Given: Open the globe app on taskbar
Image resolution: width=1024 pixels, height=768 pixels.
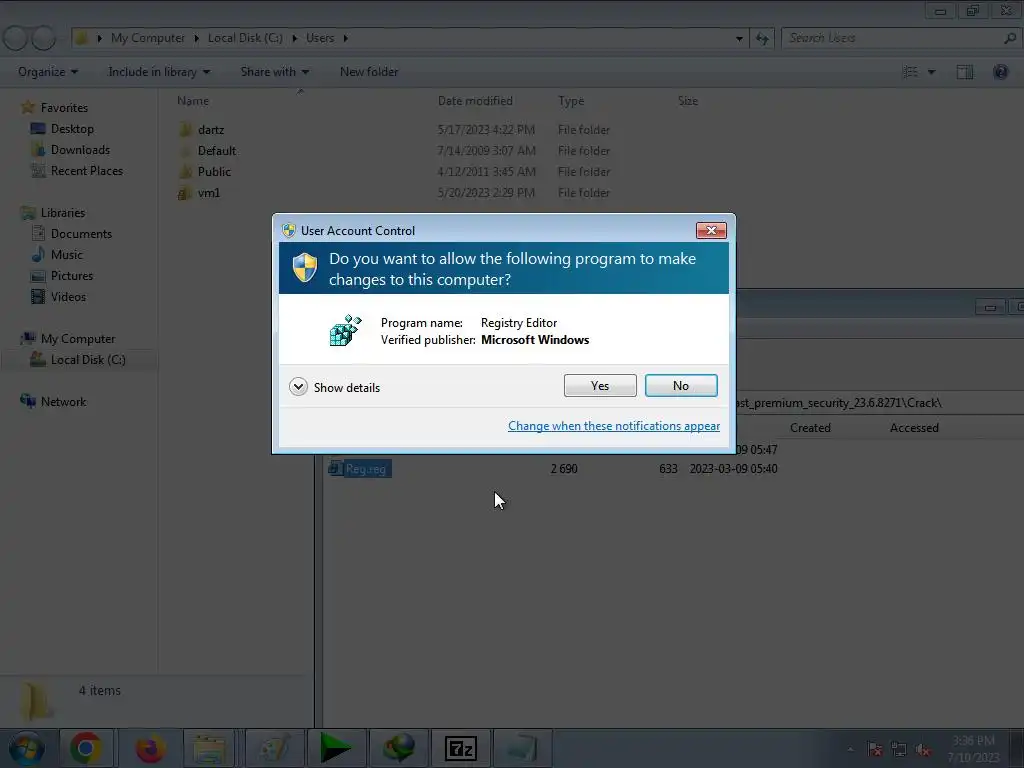Looking at the screenshot, I should (398, 748).
